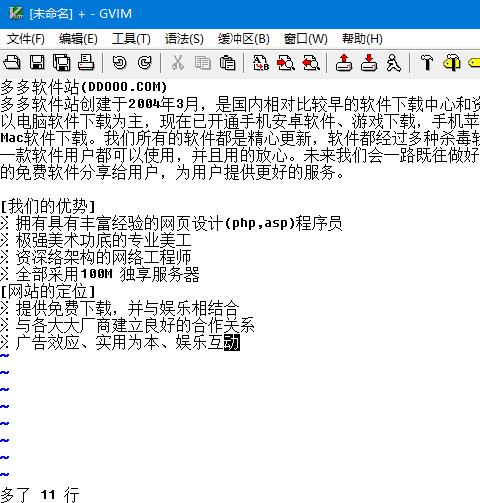Open Find and Replace tool icon
The width and height of the screenshot is (480, 503).
pos(261,62)
